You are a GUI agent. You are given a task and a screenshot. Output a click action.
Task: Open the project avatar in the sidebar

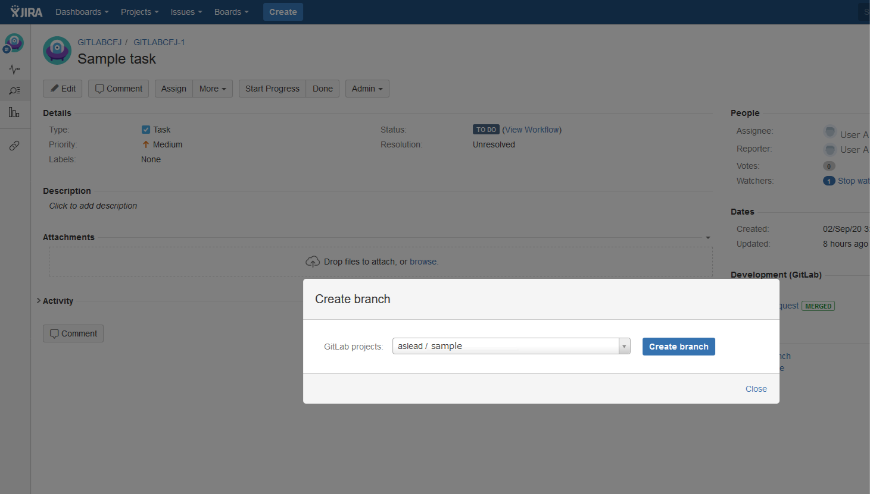pyautogui.click(x=14, y=43)
